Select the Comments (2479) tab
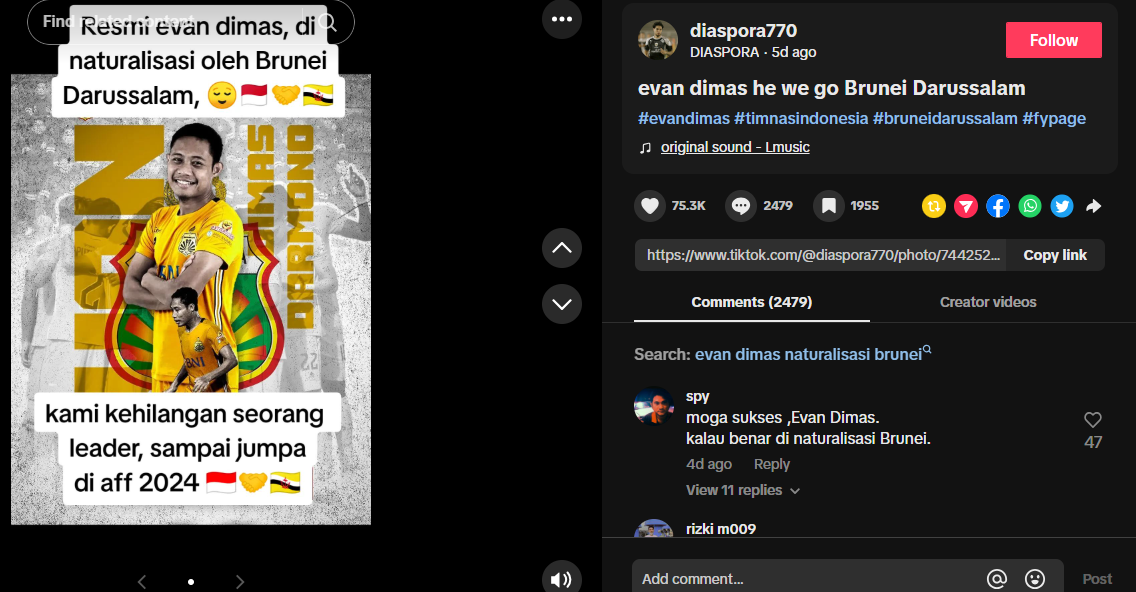1136x592 pixels. coord(751,302)
